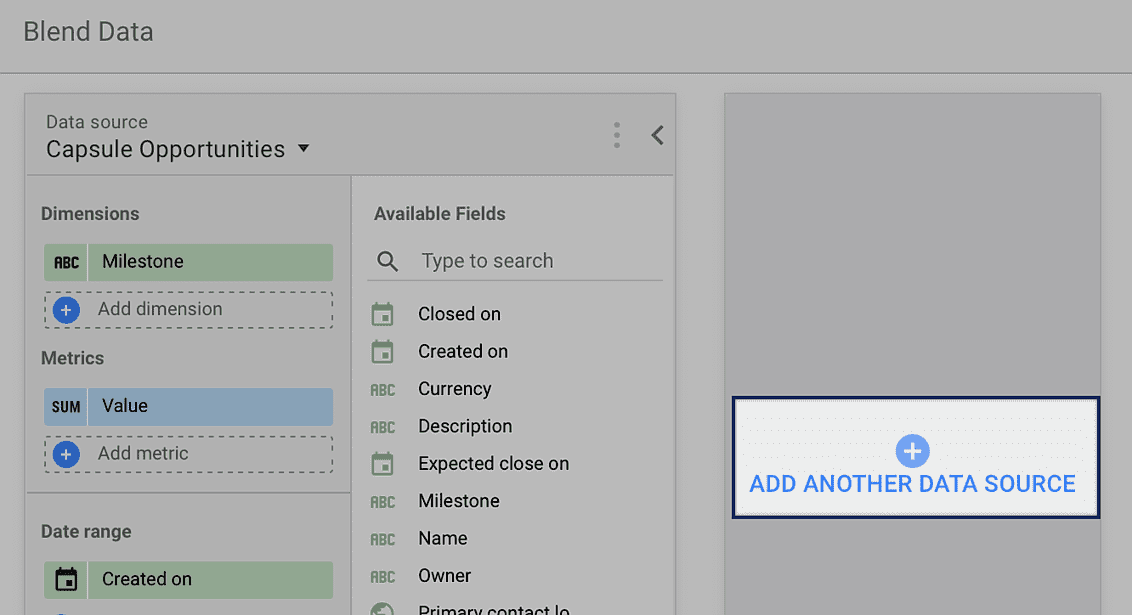Viewport: 1132px width, 615px height.
Task: Click the ABC icon on Milestone dimension
Action: pyautogui.click(x=66, y=262)
